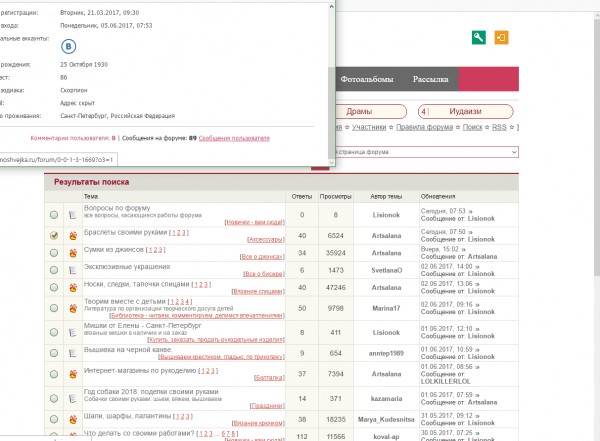Viewport: 600px width, 441px height.
Task: Open the 'Мишки от Елены - Санкт-Петербург' topic
Action: point(142,326)
